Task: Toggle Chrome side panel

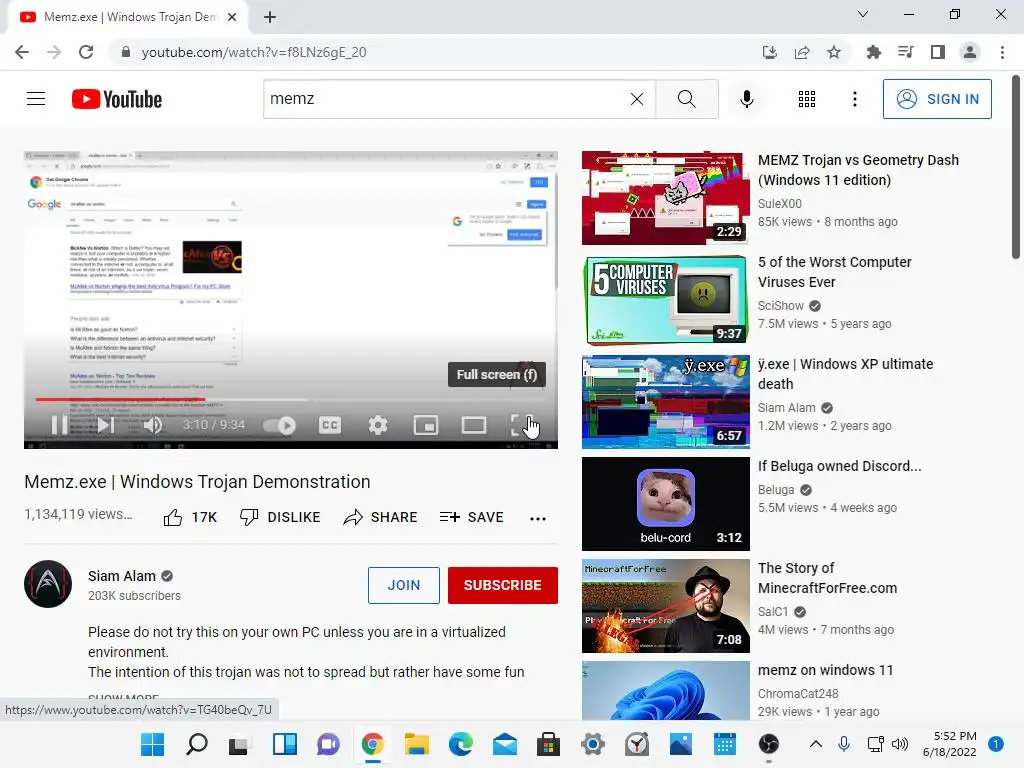Action: tap(938, 52)
